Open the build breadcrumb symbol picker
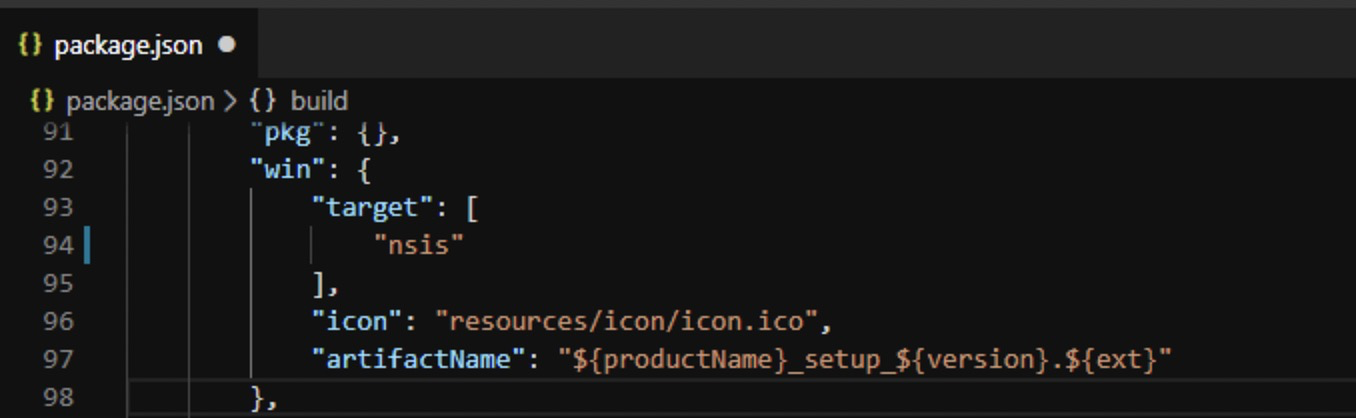 [x=319, y=101]
